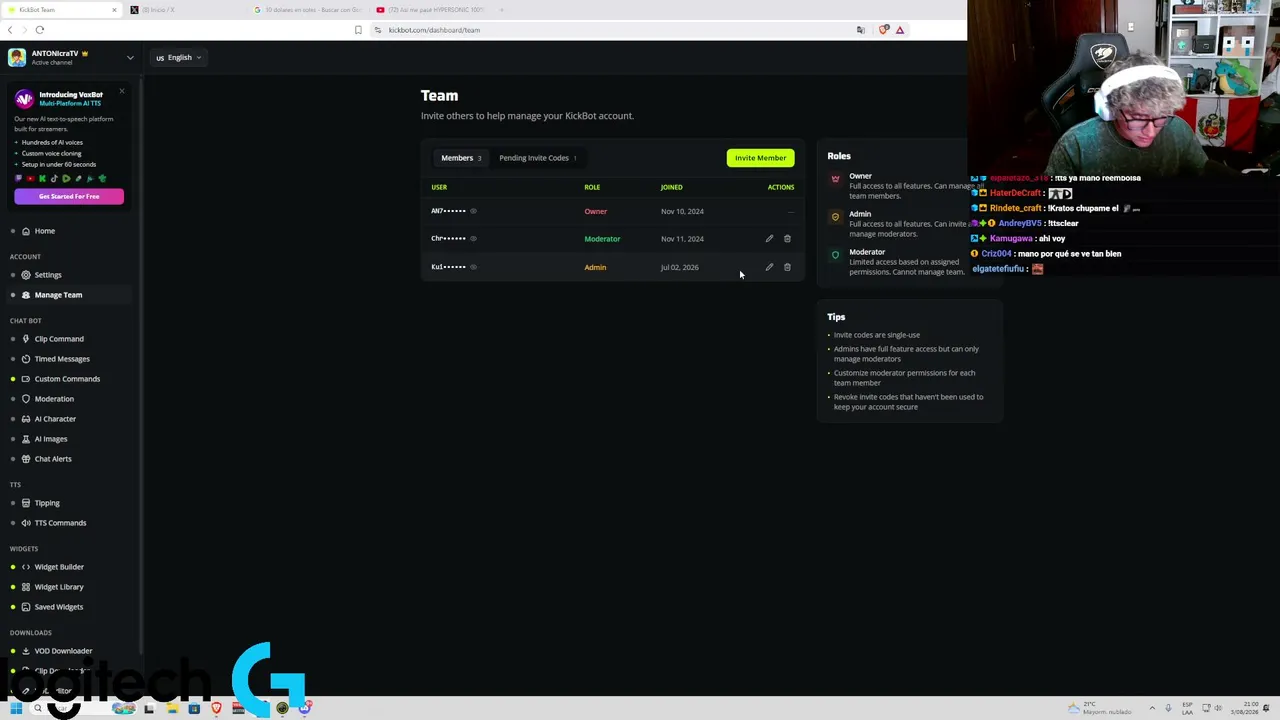Open the Widget Library page

(59, 587)
